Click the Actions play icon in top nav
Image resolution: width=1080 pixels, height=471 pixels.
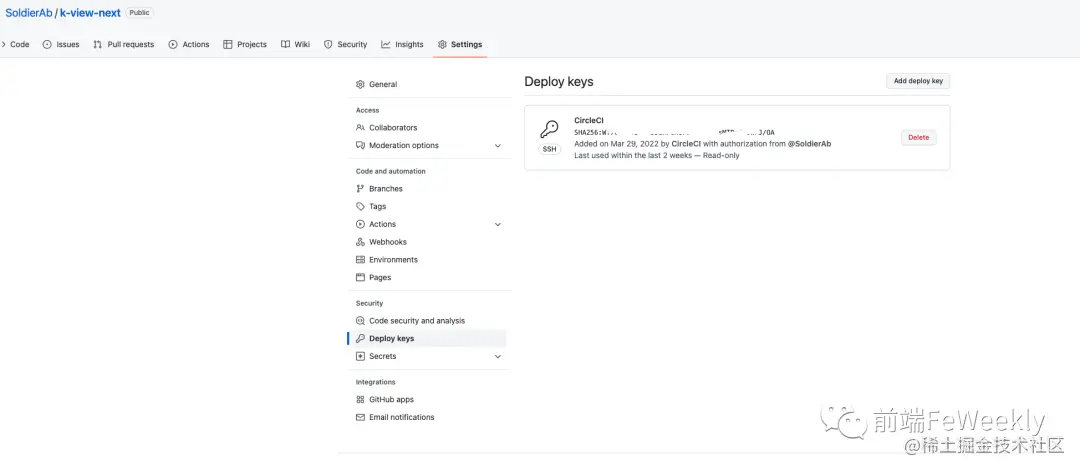point(173,44)
